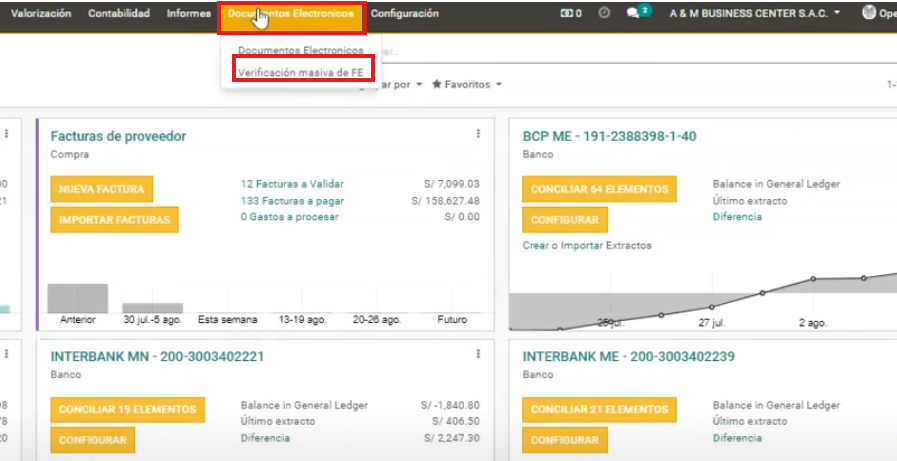897x461 pixels.
Task: Open the conversations chat icon with badge 2
Action: pos(638,13)
